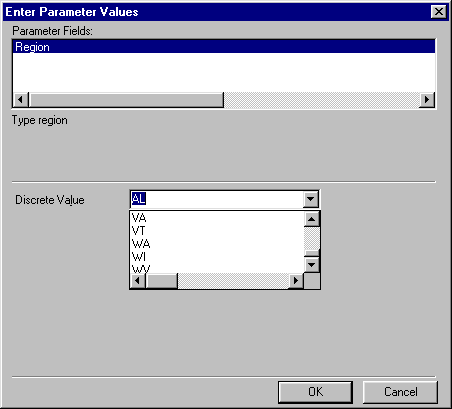Click the dropdown list's up scroll arrow

click(x=312, y=219)
